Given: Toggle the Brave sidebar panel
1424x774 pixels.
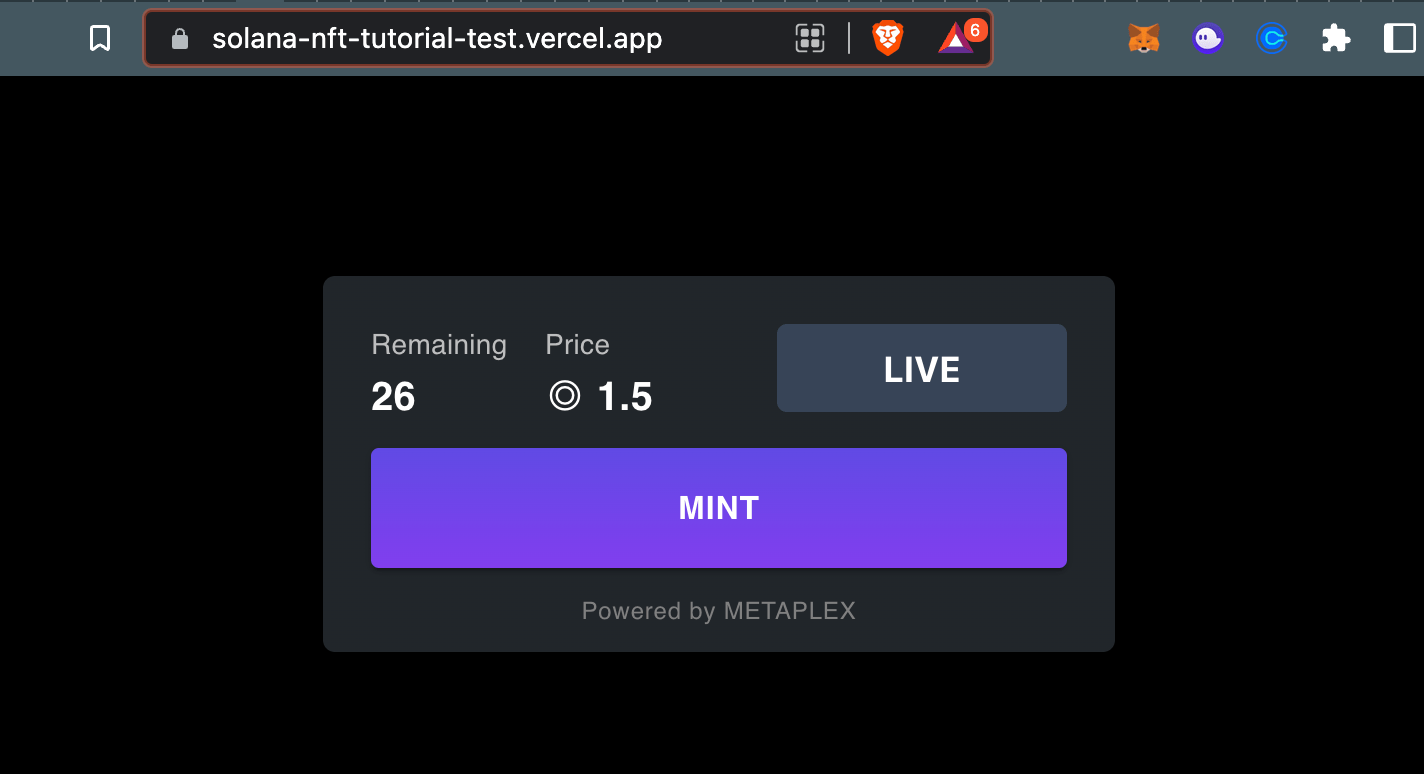Looking at the screenshot, I should [x=1397, y=37].
